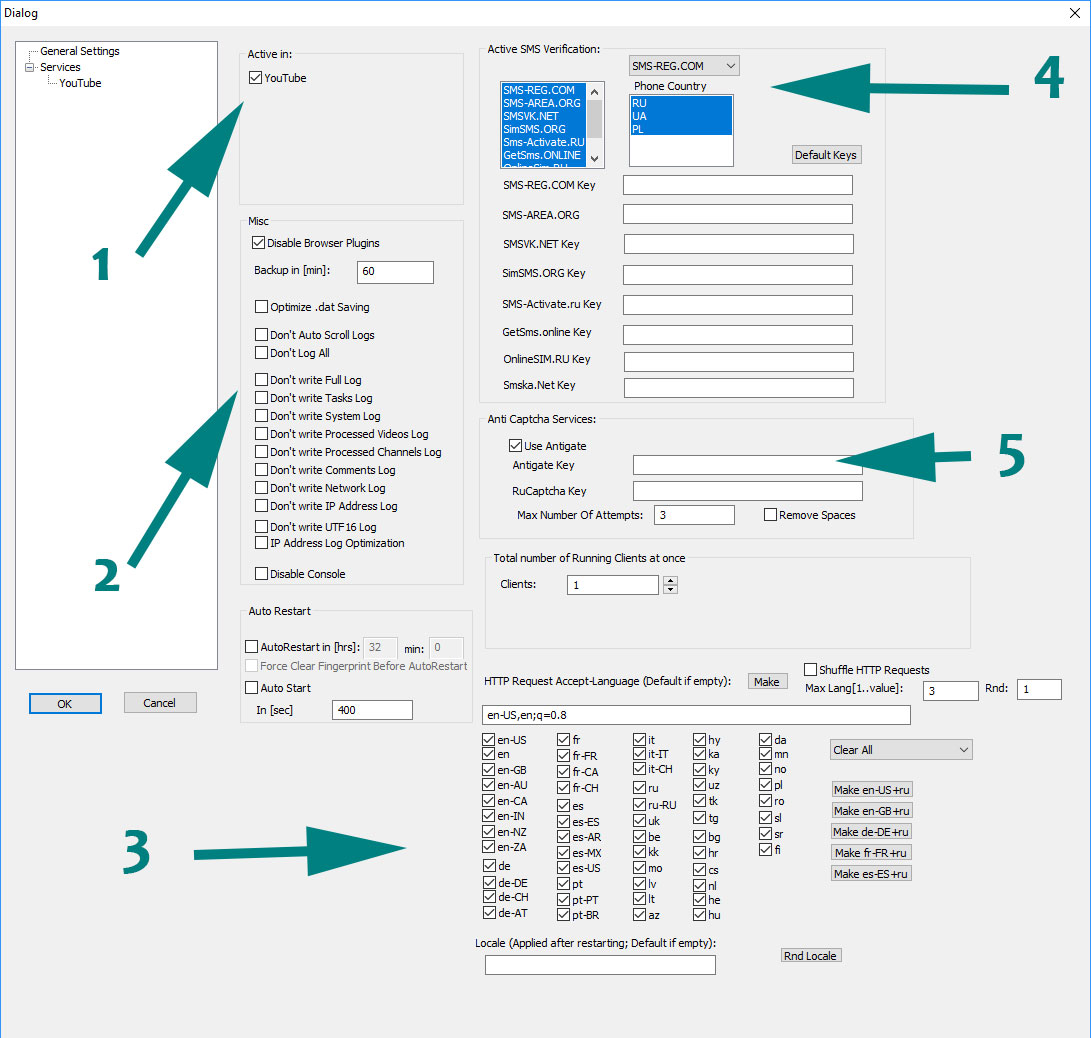Uncheck the YouTube checkbox under Active in

[x=256, y=78]
